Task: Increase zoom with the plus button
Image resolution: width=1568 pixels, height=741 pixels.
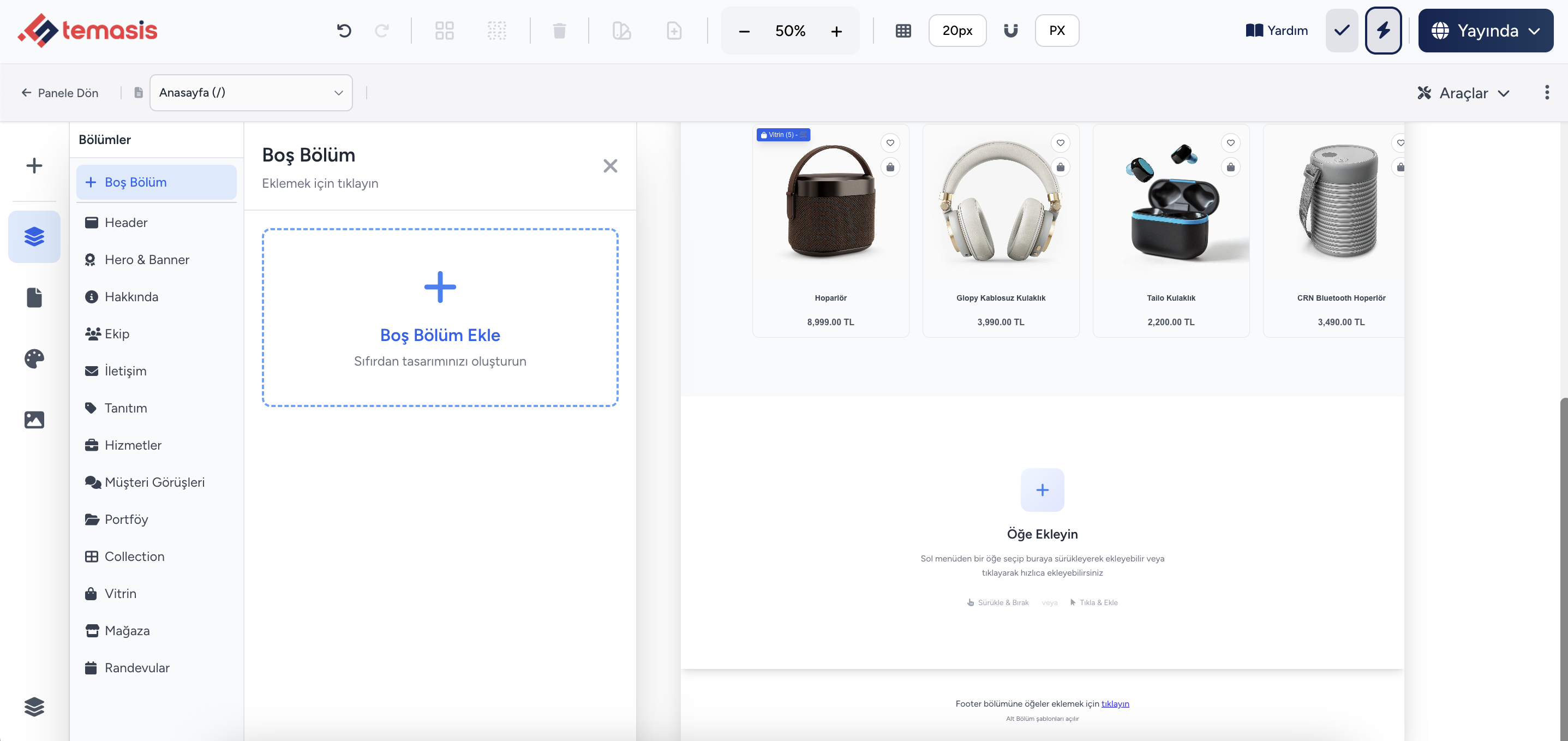Action: coord(836,31)
